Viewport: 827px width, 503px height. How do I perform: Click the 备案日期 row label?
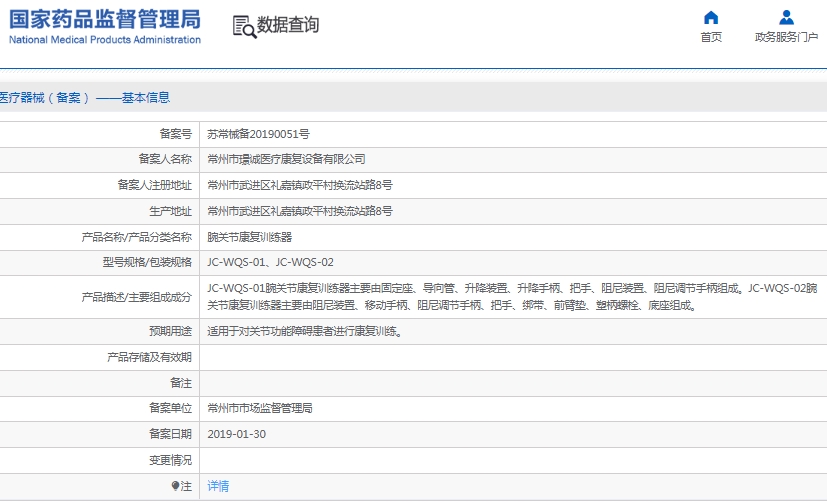pos(170,434)
